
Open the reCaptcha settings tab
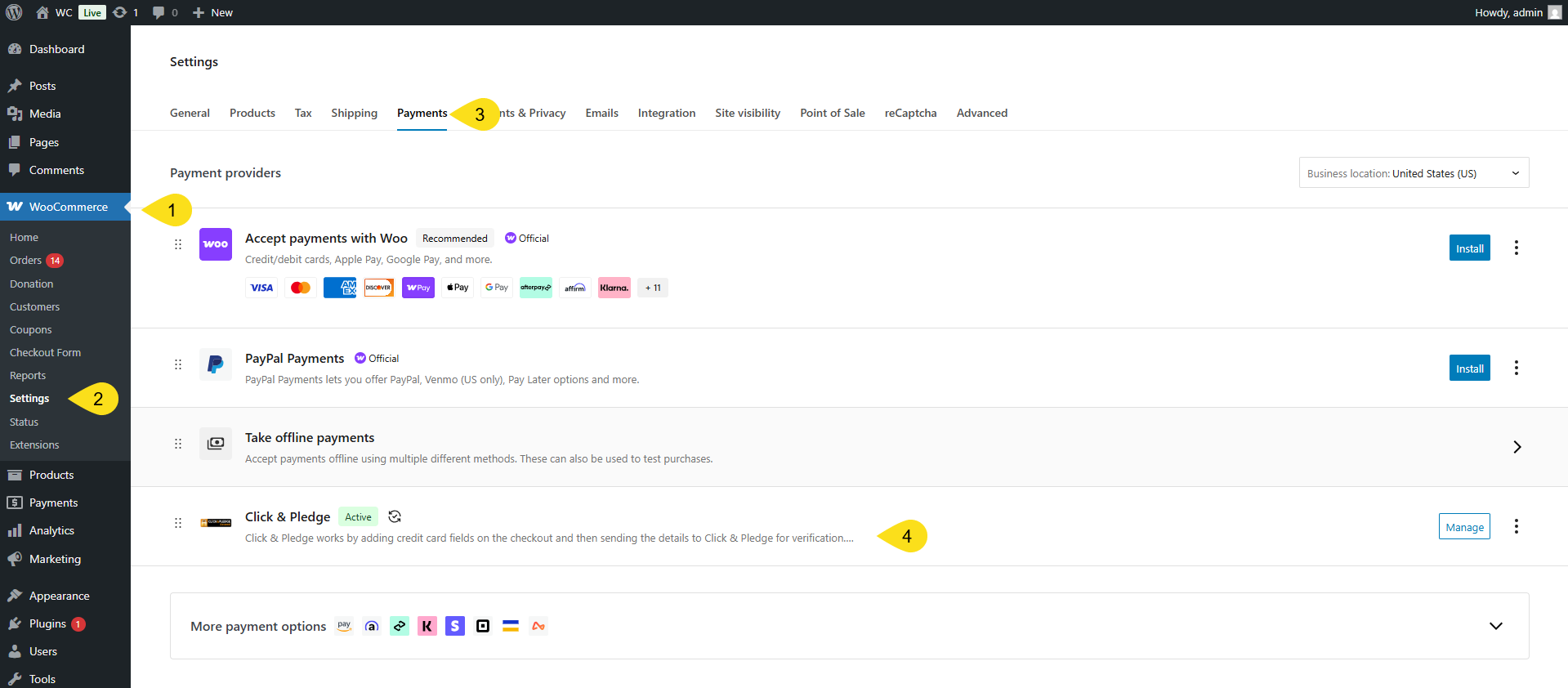coord(910,113)
